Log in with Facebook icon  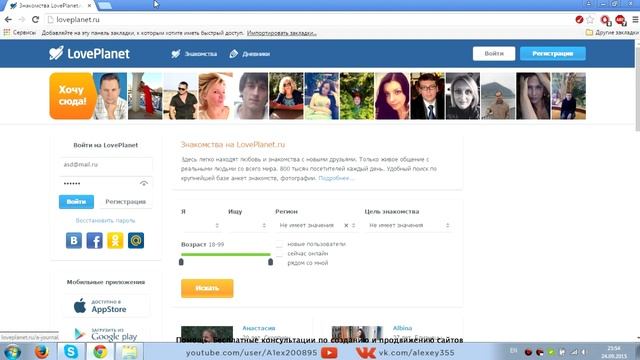pyautogui.click(x=94, y=240)
